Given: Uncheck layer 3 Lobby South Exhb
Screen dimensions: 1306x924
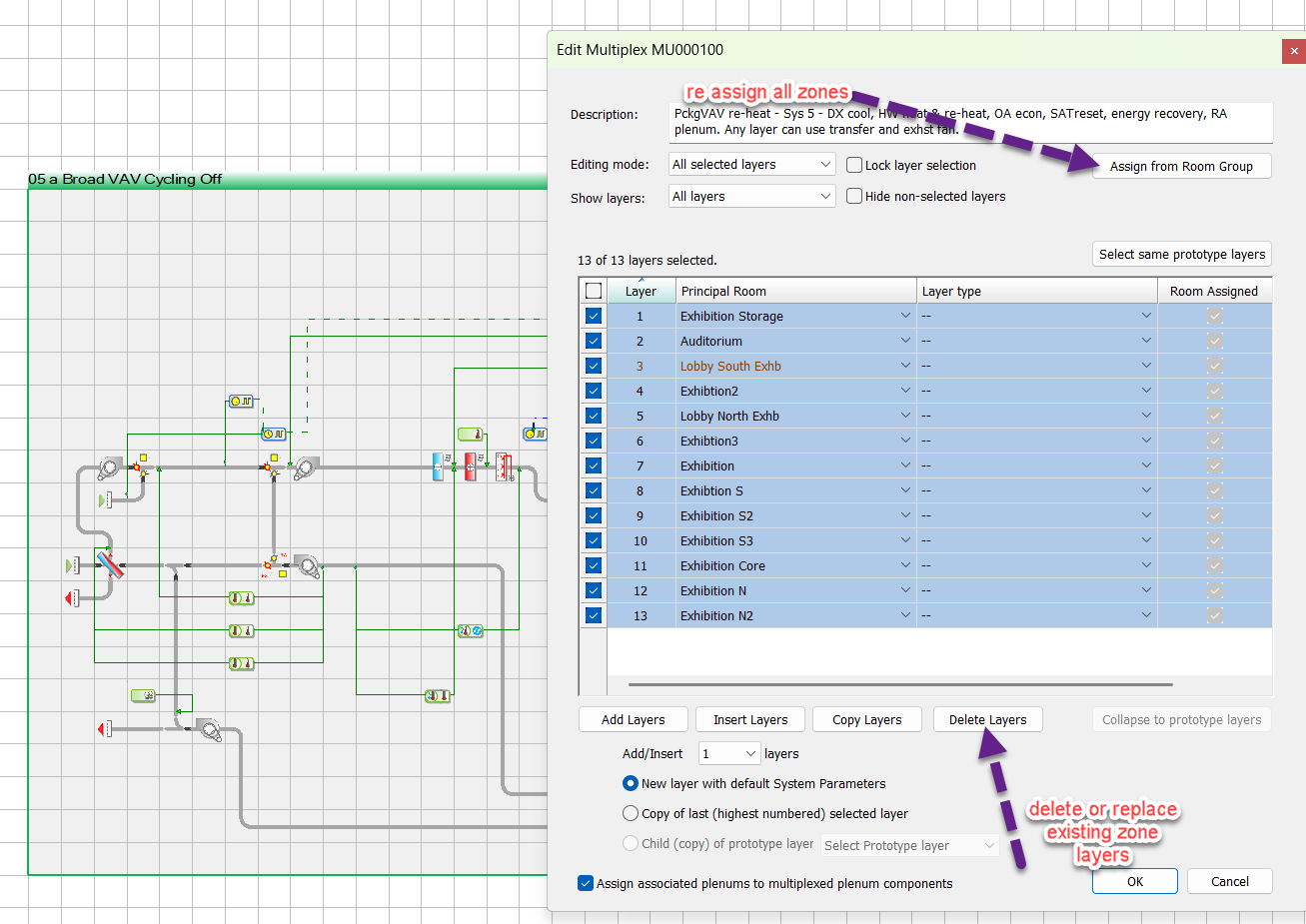Looking at the screenshot, I should (594, 366).
